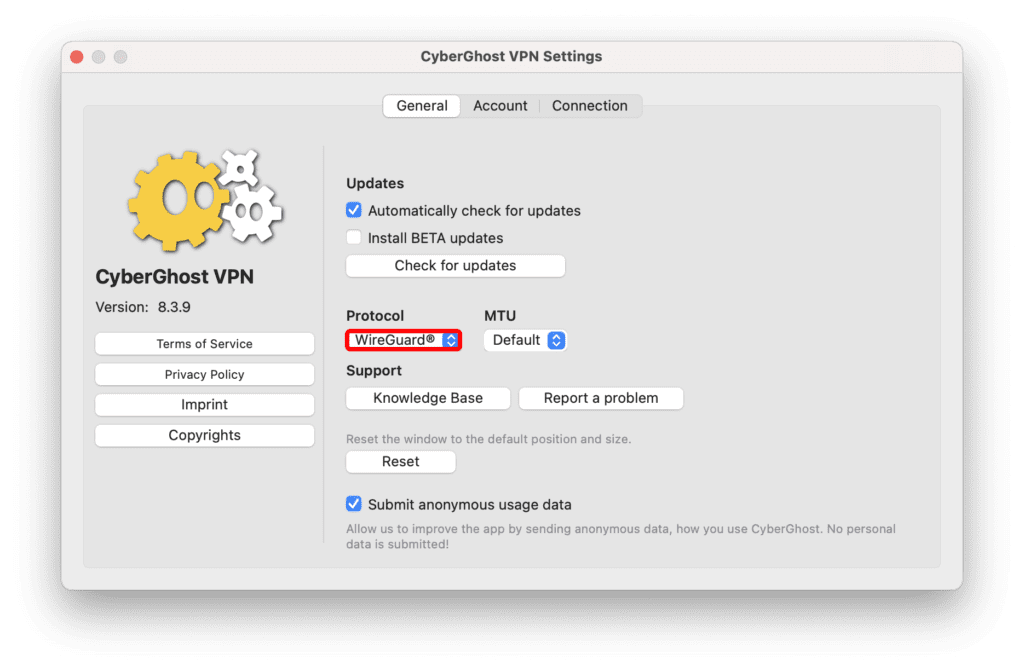Reset the window to default position
The height and width of the screenshot is (671, 1024).
tap(400, 461)
